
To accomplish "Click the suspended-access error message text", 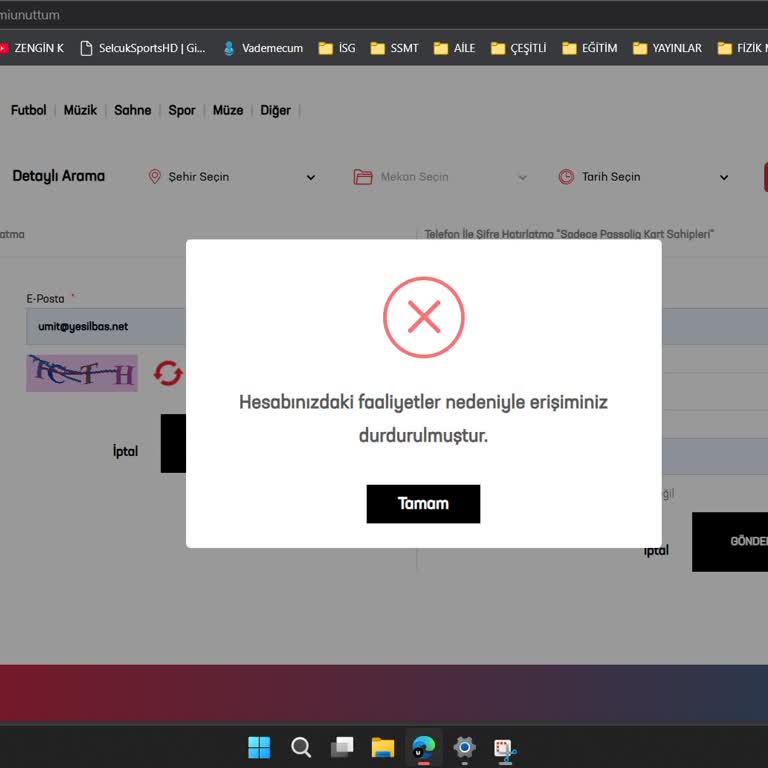I will click(x=423, y=418).
